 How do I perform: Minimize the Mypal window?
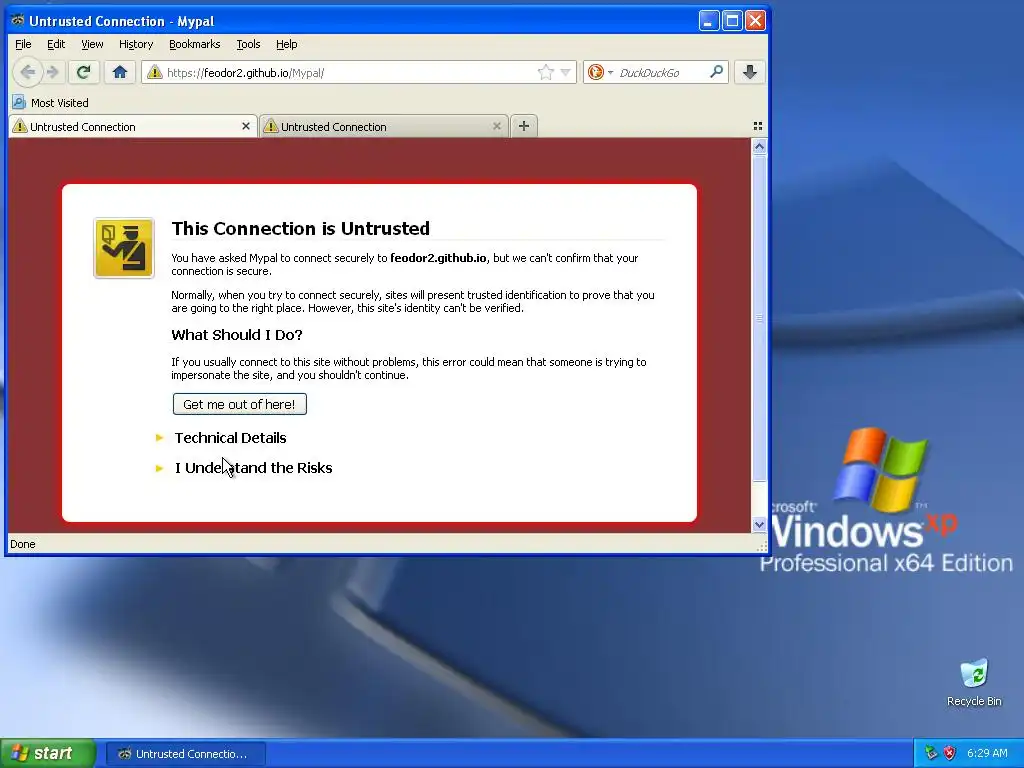(709, 21)
